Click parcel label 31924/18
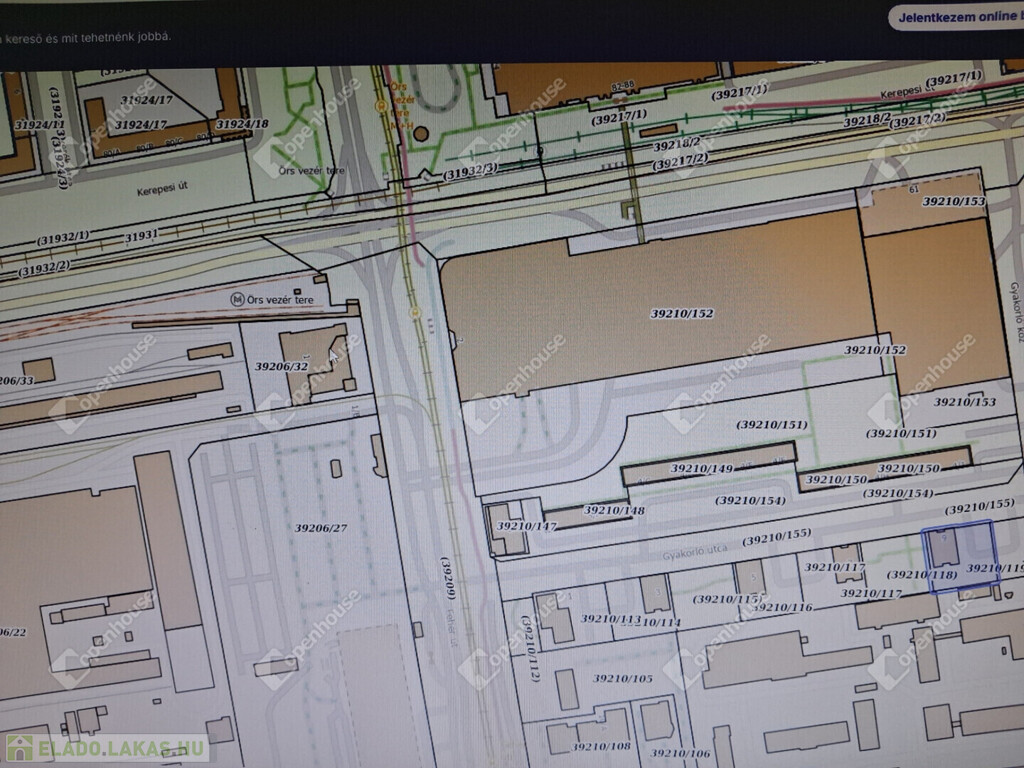1024x768 pixels. pos(242,124)
